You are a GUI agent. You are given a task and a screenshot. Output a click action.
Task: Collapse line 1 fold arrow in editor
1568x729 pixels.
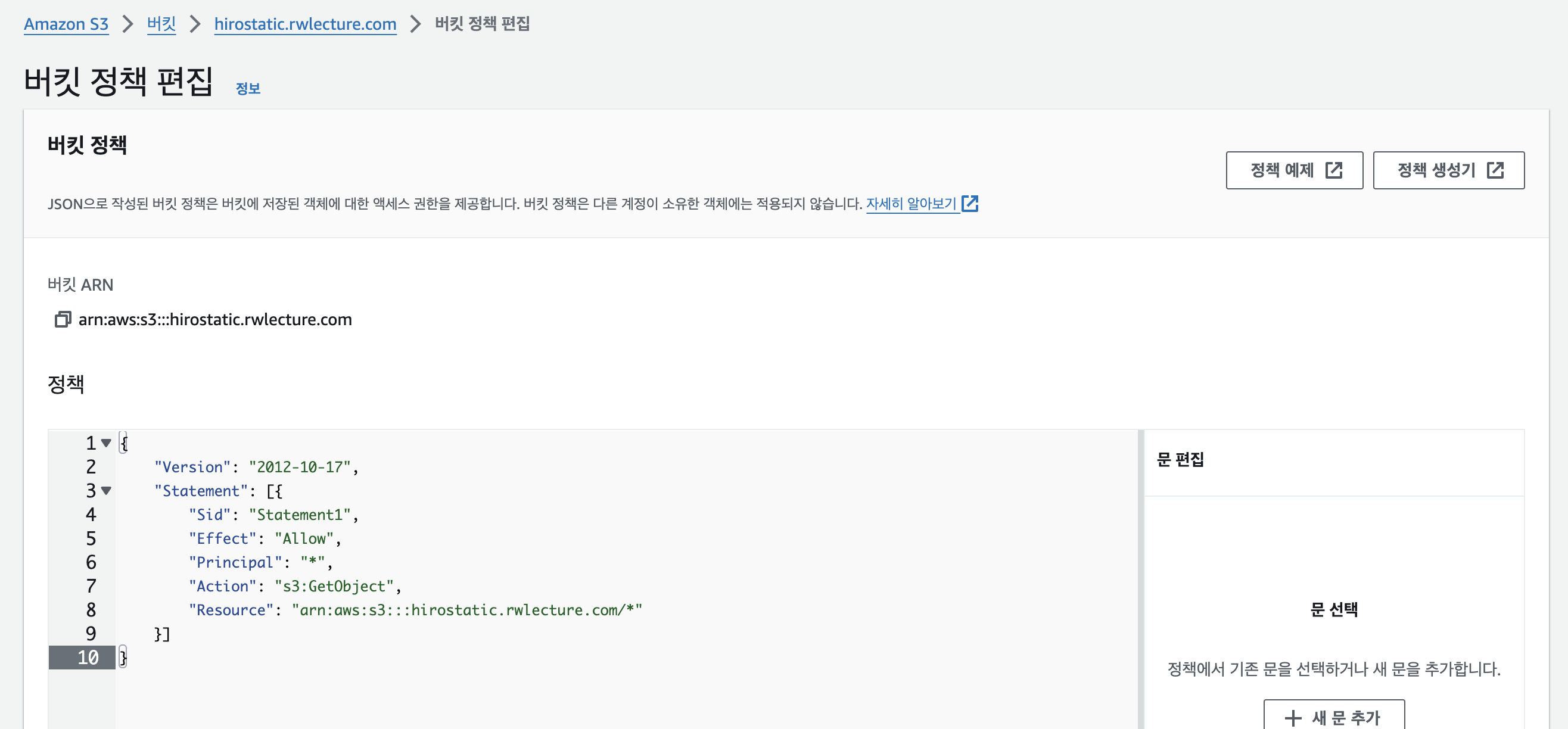coord(107,443)
